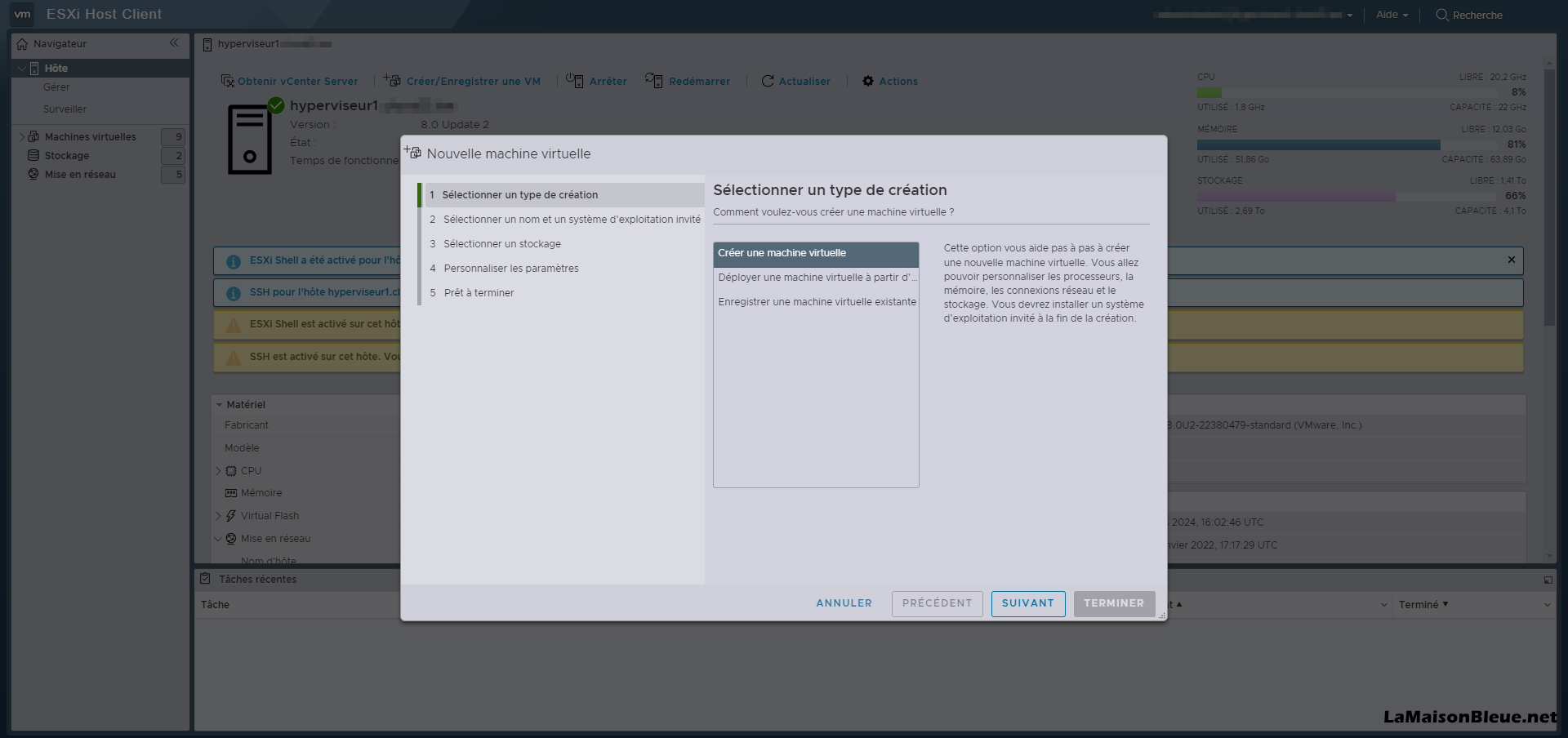Expand the CPU hardware row
The height and width of the screenshot is (738, 1568).
[218, 471]
